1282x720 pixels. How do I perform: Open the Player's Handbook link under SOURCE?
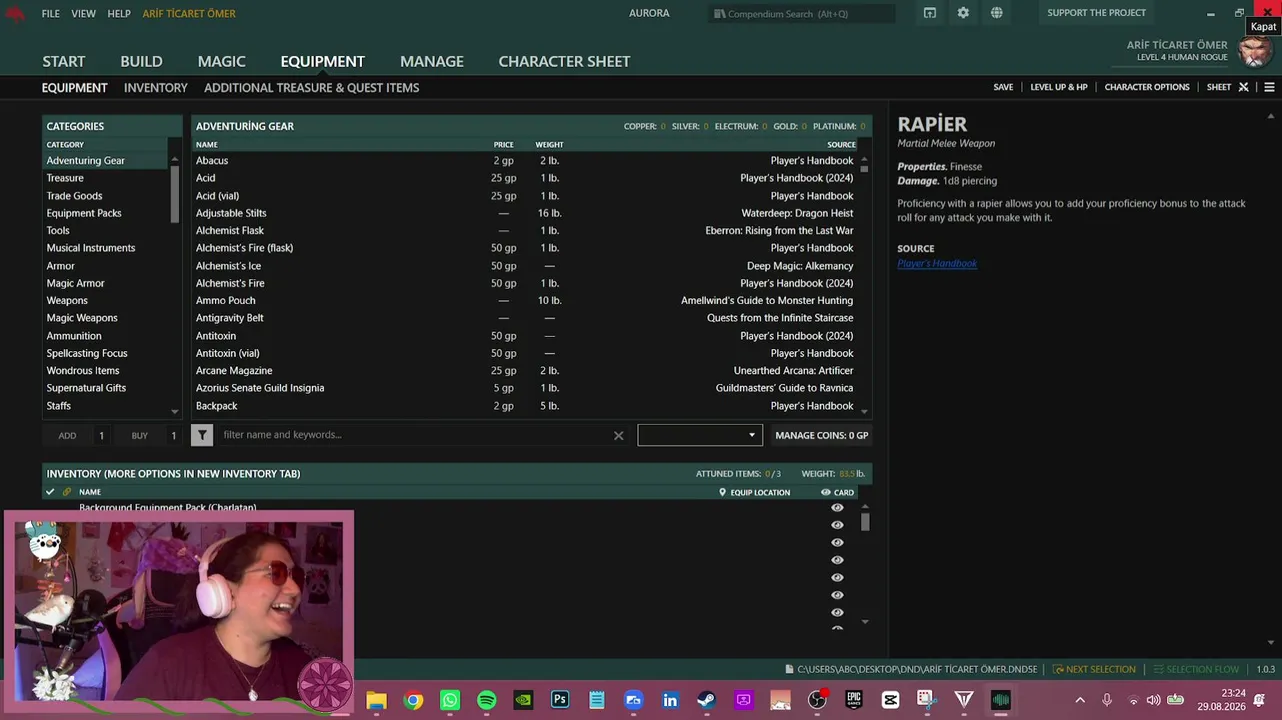coord(937,264)
